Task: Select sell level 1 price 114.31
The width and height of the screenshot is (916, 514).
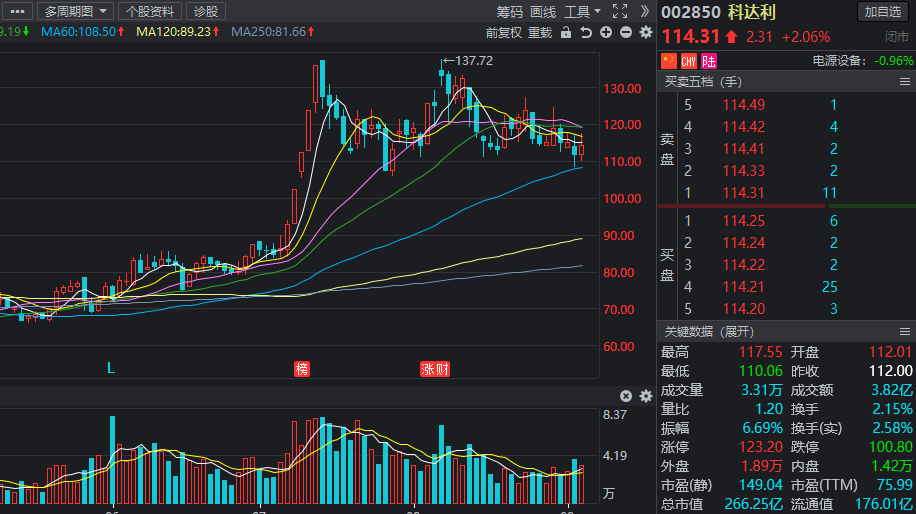Action: point(744,193)
